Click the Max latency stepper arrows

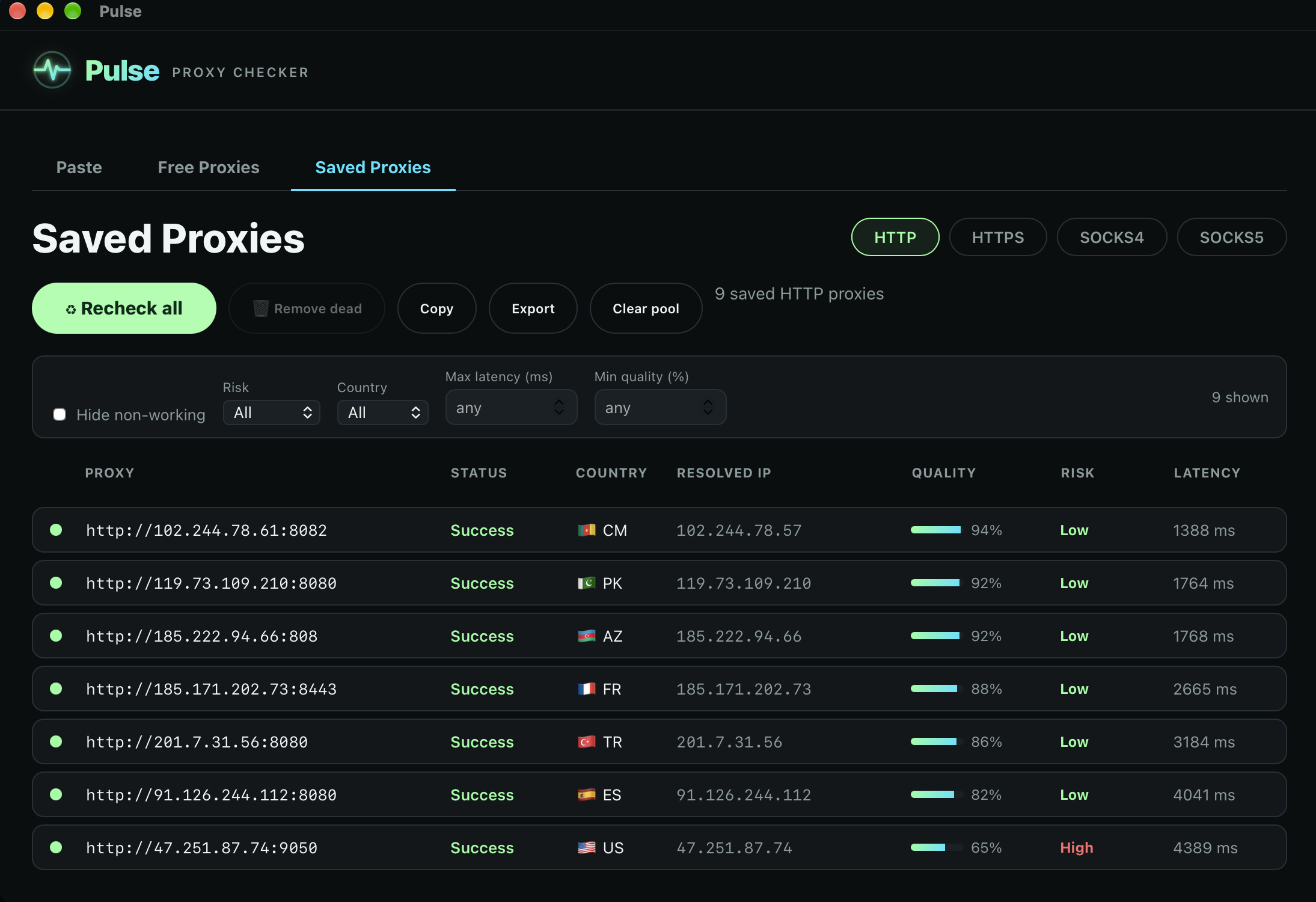559,408
